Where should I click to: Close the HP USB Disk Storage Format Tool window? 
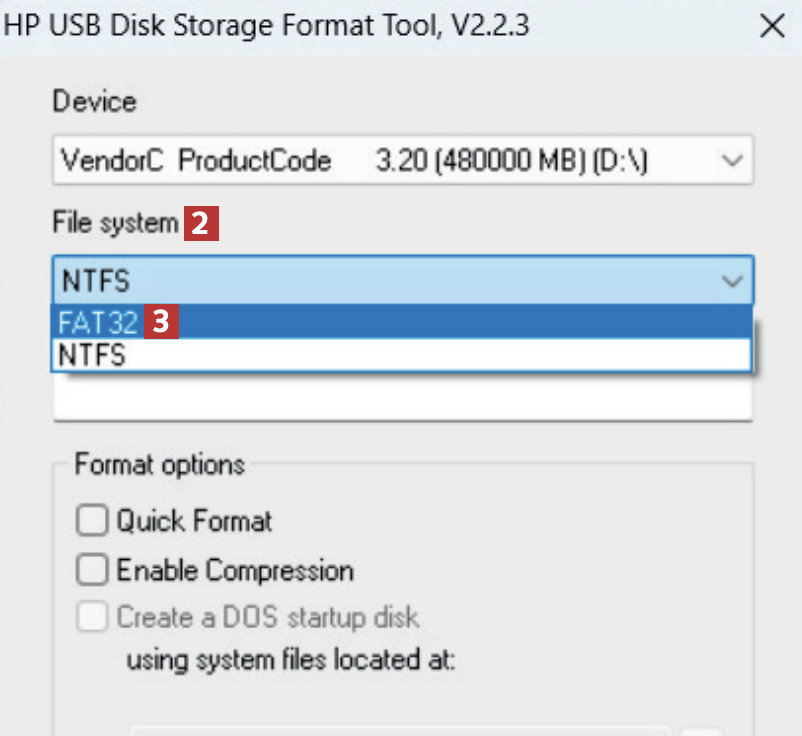pos(773,26)
